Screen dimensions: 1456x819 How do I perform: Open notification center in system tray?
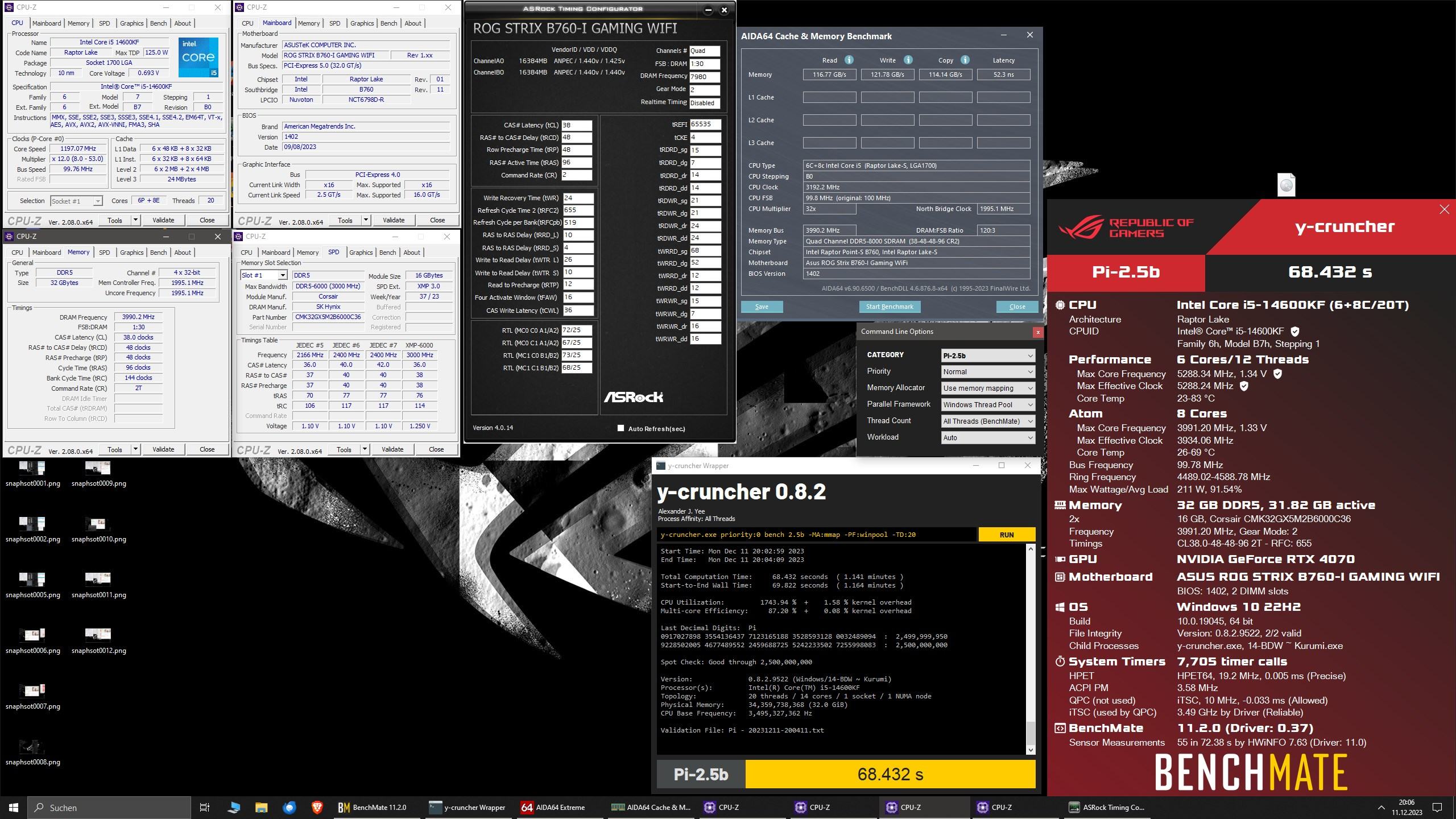tap(1437, 807)
